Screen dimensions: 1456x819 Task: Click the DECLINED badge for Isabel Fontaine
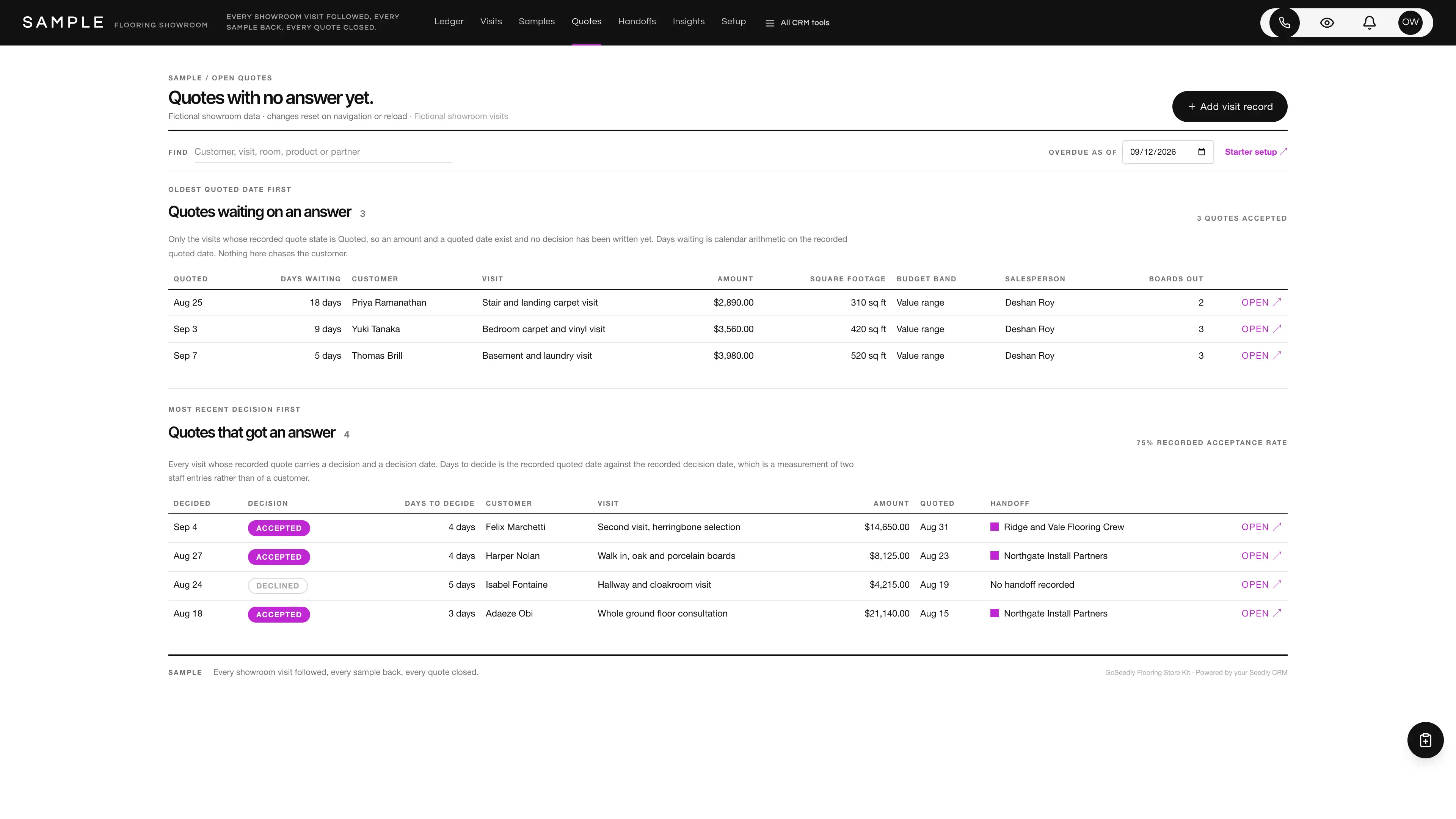pyautogui.click(x=278, y=585)
